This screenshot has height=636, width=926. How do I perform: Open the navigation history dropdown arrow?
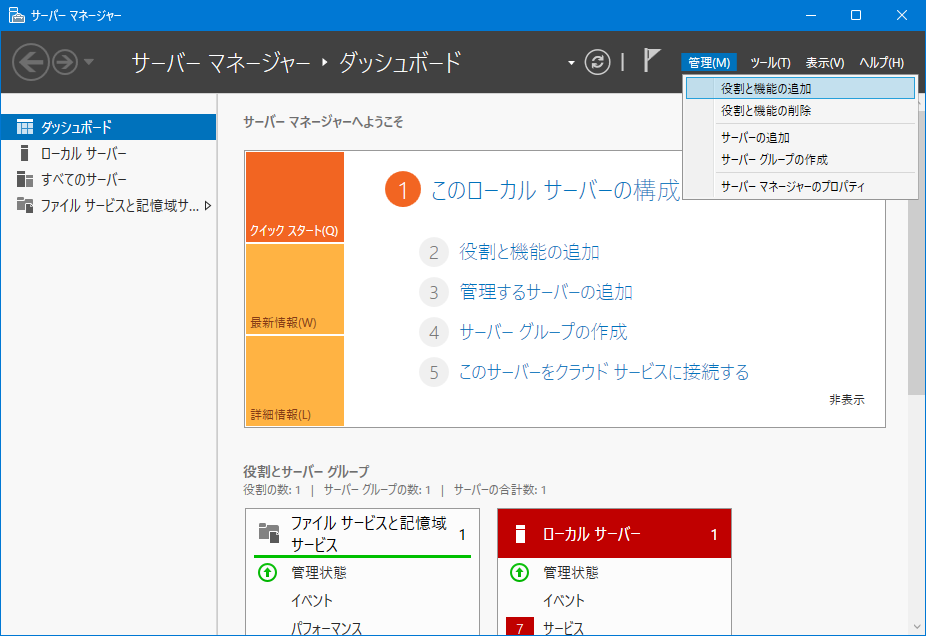coord(89,61)
